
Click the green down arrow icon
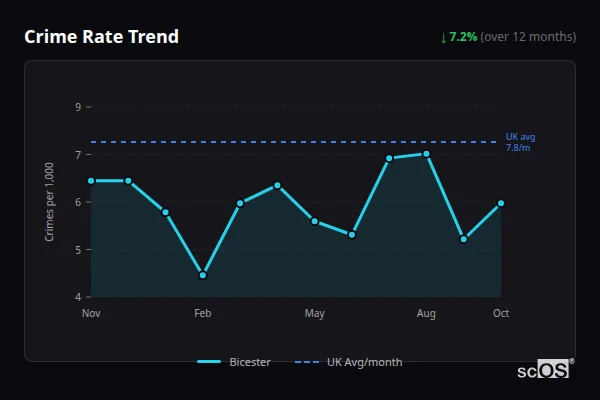(443, 38)
